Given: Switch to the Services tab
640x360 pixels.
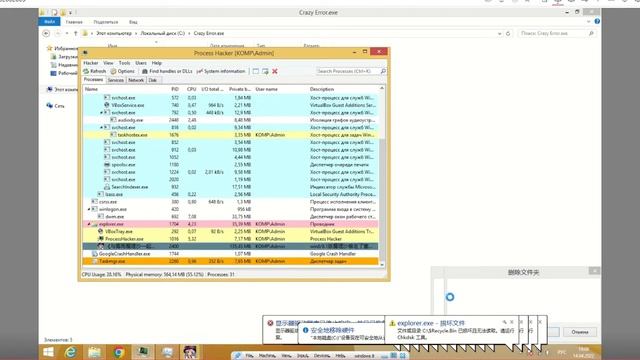Looking at the screenshot, I should point(116,80).
